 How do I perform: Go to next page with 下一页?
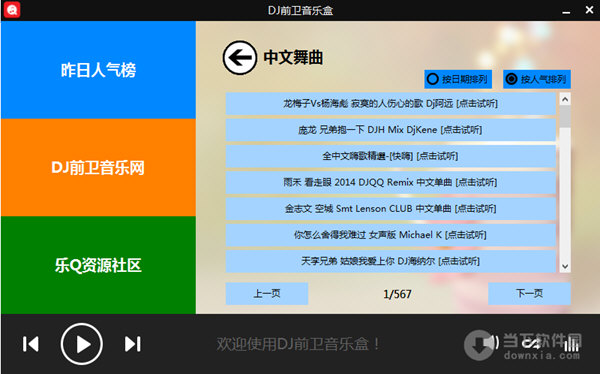[x=529, y=294]
